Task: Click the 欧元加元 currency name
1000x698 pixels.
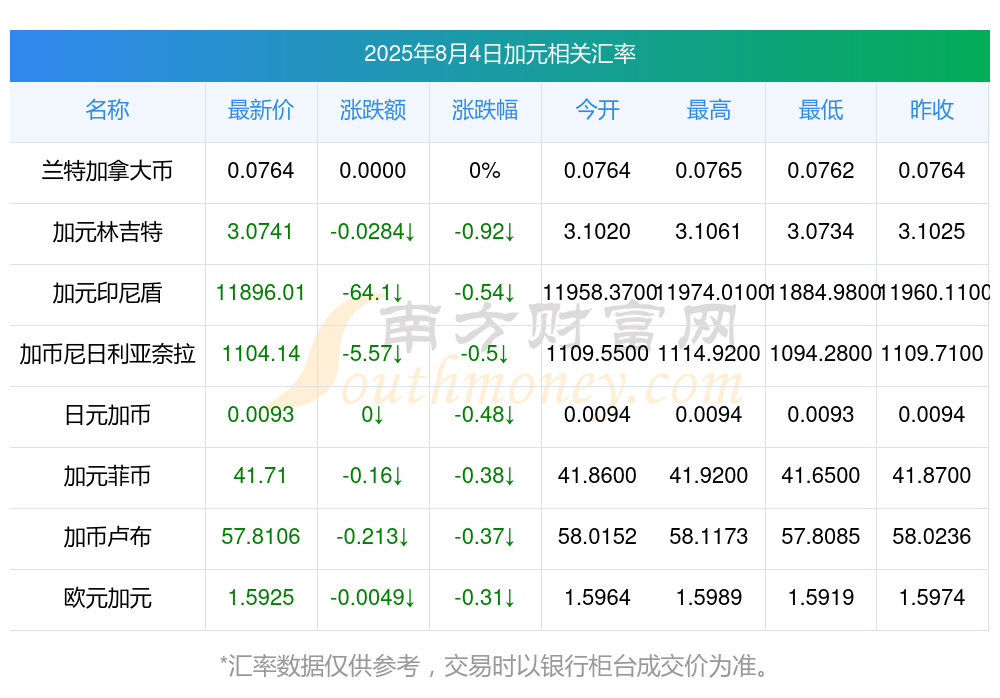Action: [107, 598]
